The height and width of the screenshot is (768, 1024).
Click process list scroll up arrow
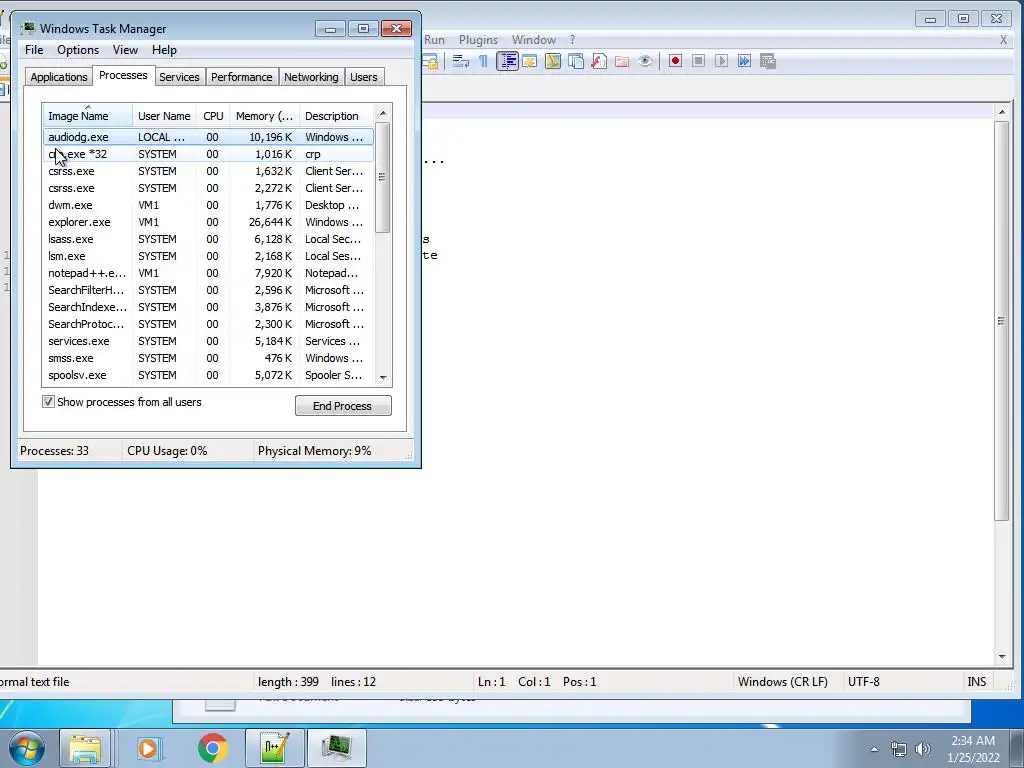tap(383, 114)
